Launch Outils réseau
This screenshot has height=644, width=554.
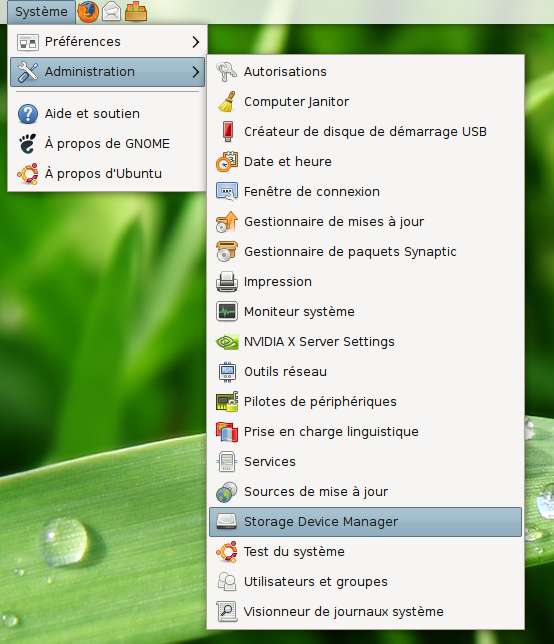click(x=366, y=372)
